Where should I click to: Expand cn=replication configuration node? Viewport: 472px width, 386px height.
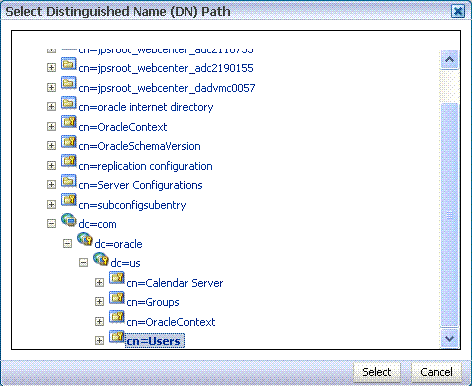point(51,165)
